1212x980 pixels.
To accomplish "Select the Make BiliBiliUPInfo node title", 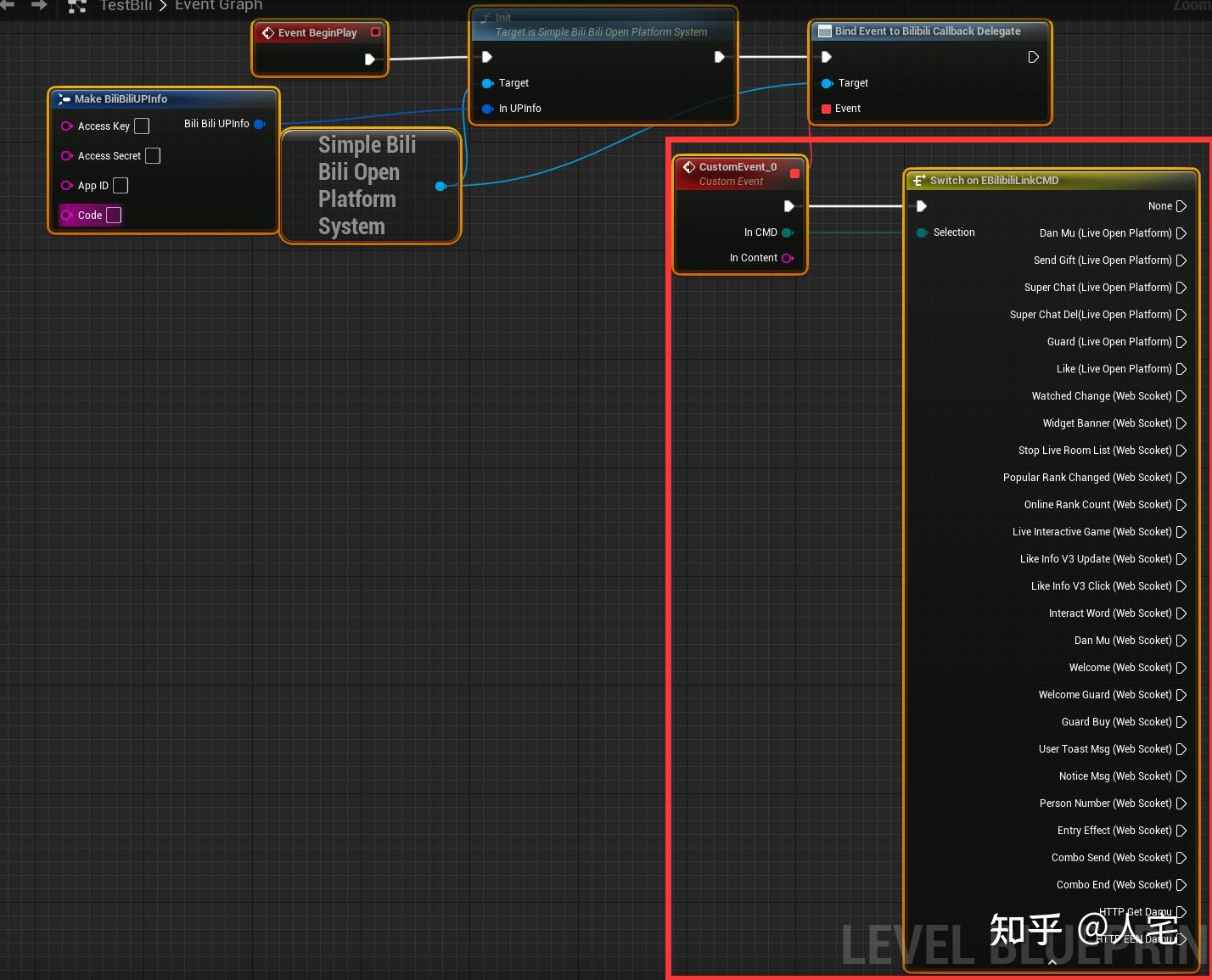I will [121, 99].
